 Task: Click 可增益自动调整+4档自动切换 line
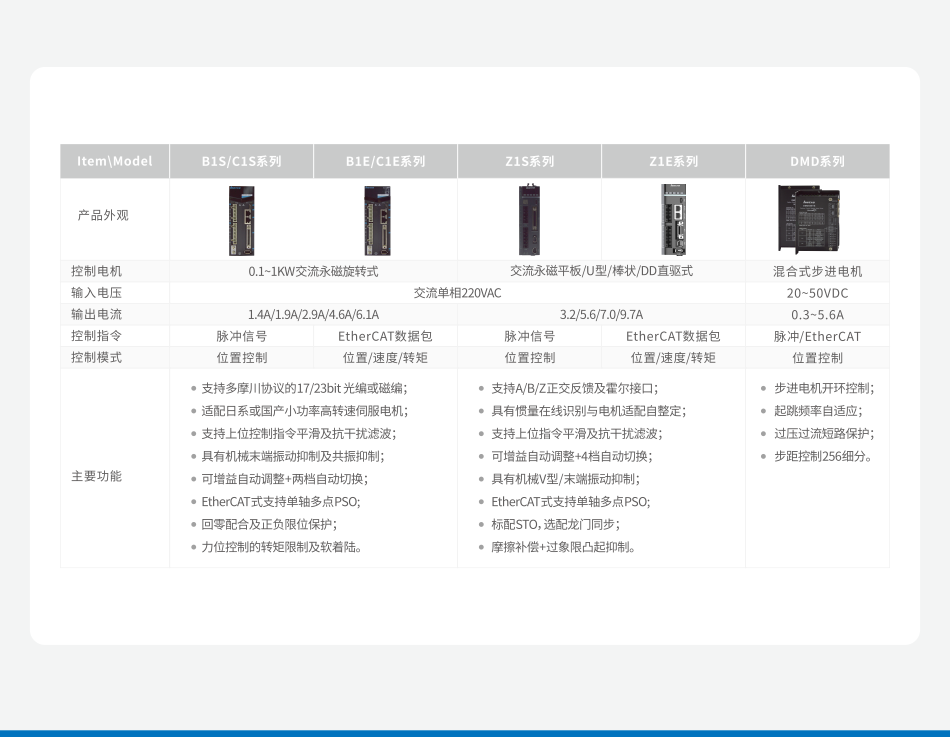coord(571,456)
